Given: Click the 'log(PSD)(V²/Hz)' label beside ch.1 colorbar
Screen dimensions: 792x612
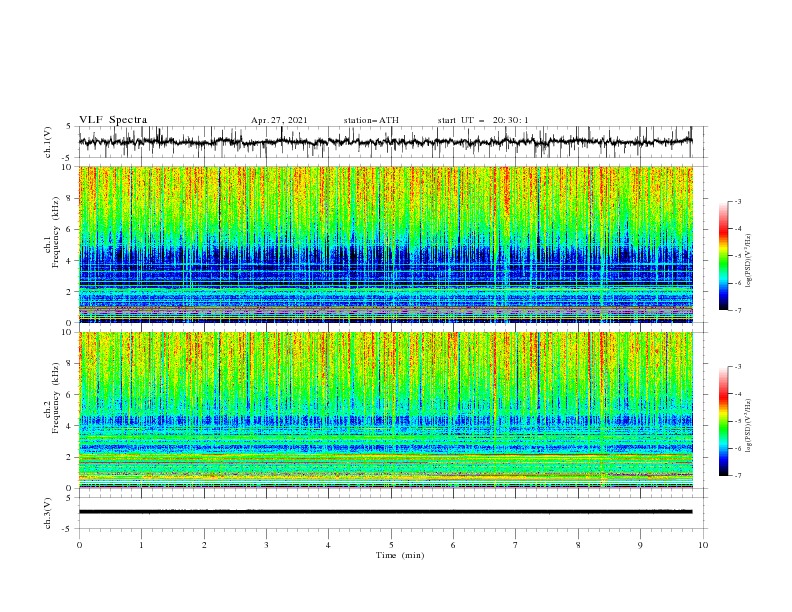Looking at the screenshot, I should click(749, 261).
